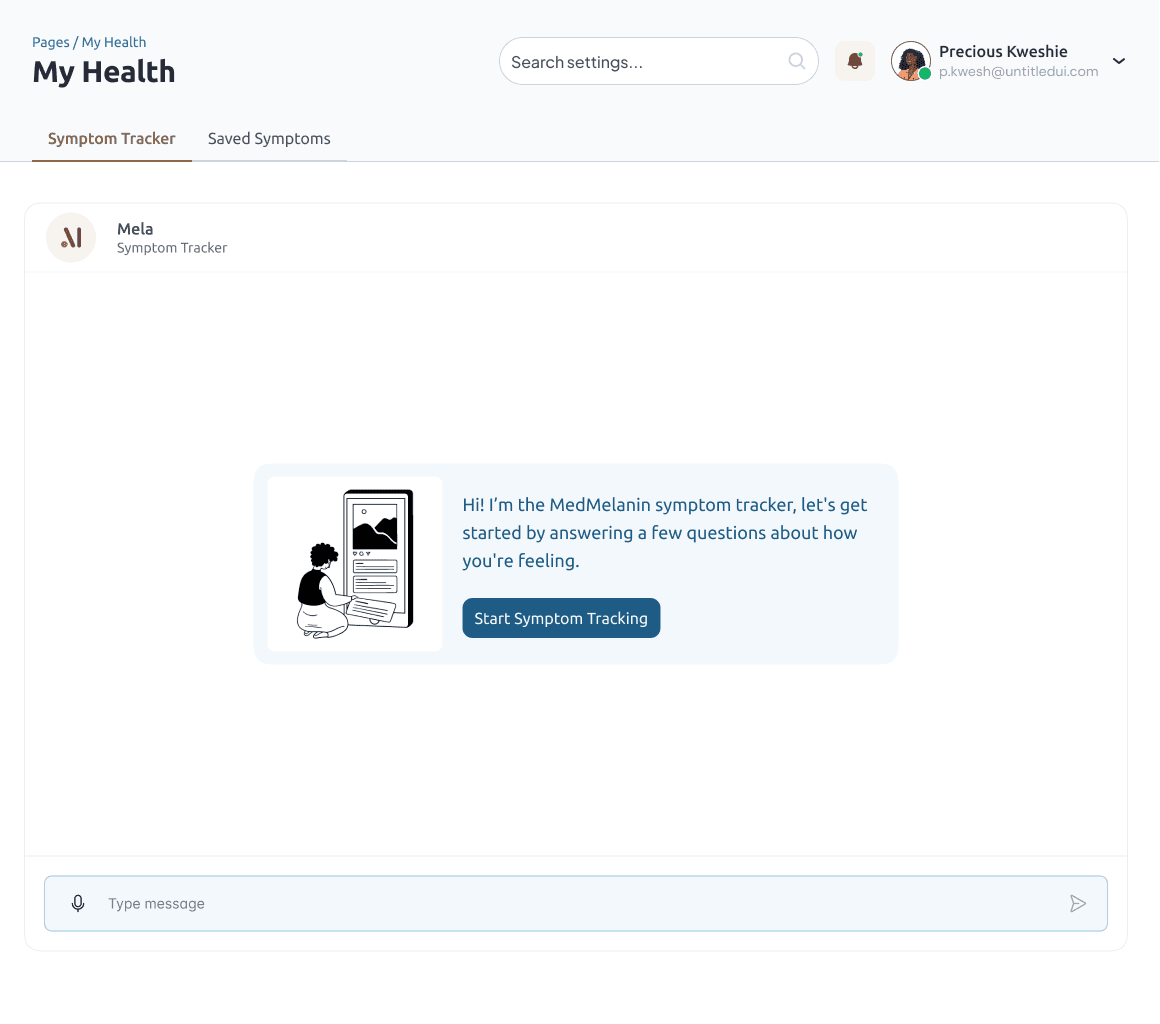
Task: Click the p.kwesh@untitledui.com email text
Action: [x=1018, y=72]
